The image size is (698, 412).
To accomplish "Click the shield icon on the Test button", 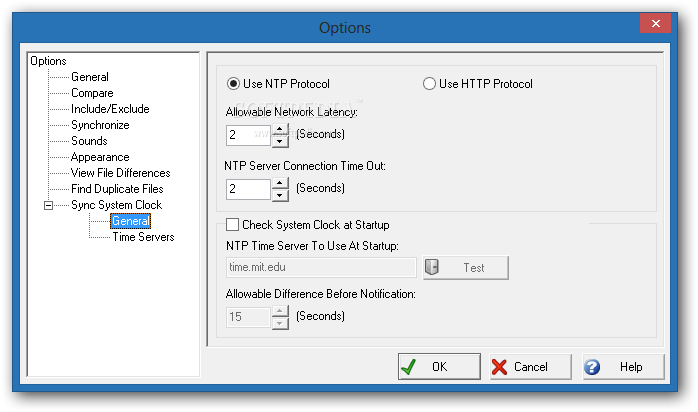I will [432, 267].
